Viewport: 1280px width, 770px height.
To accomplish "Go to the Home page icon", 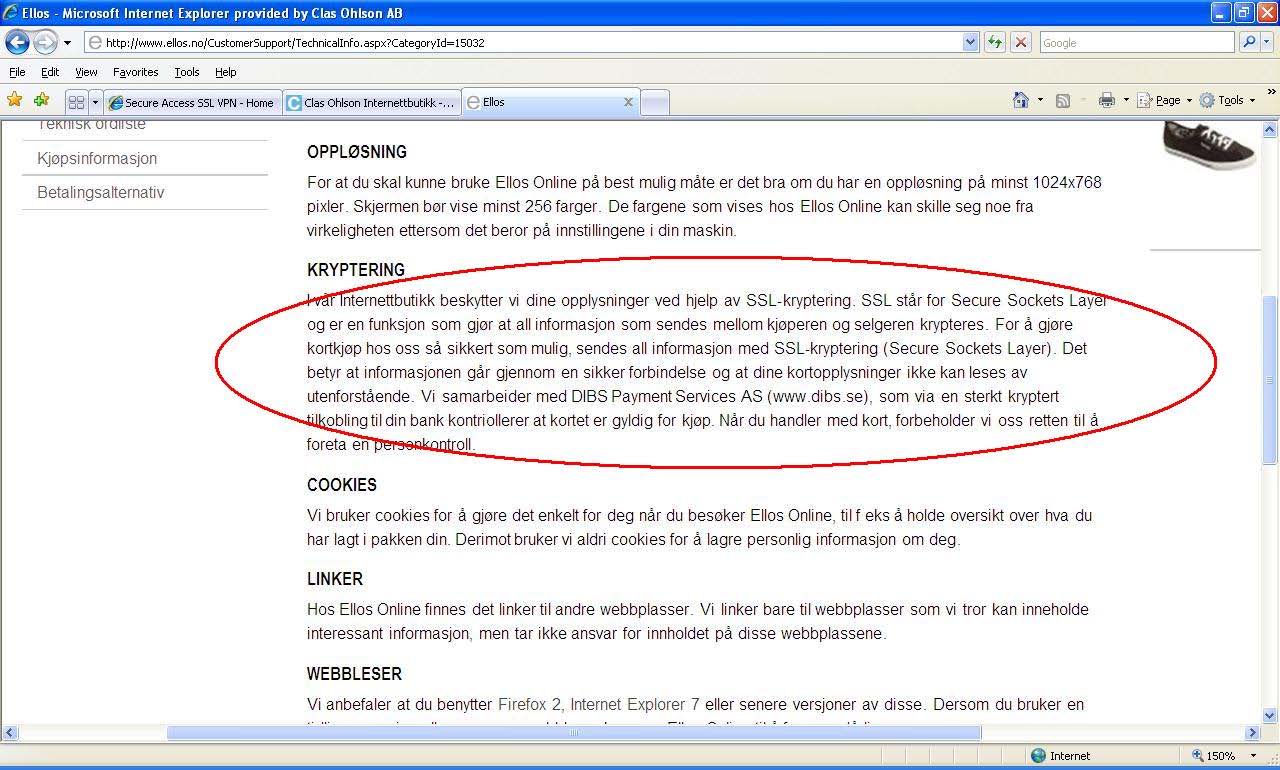I will pyautogui.click(x=1021, y=100).
